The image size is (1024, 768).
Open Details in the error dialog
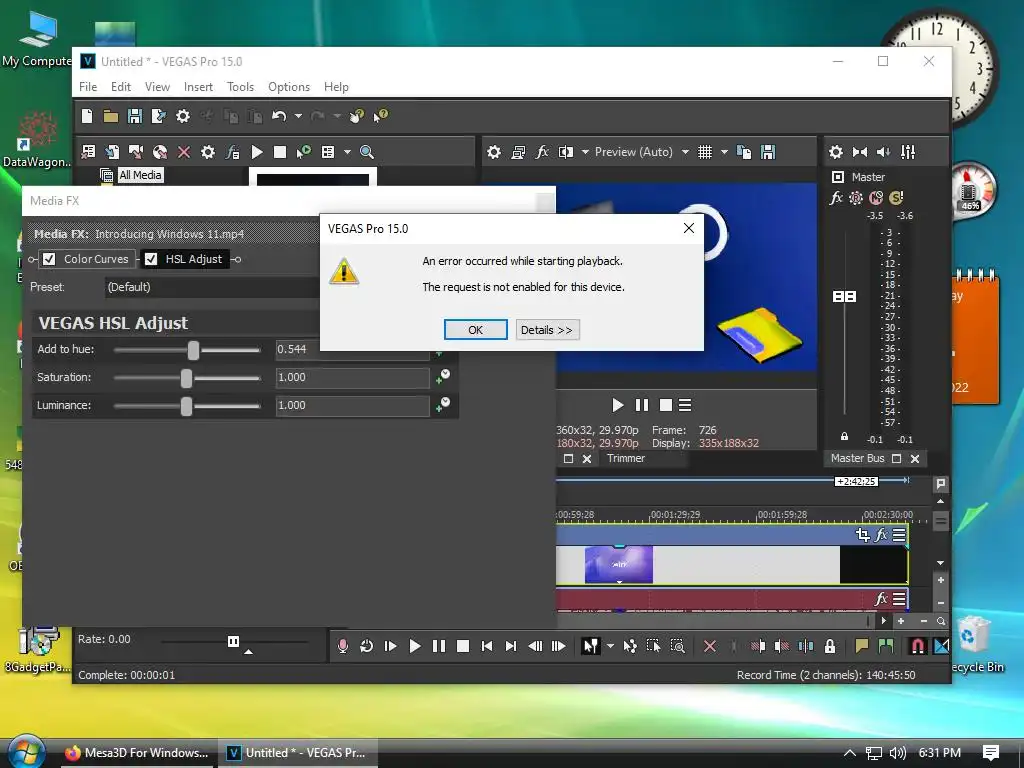547,330
